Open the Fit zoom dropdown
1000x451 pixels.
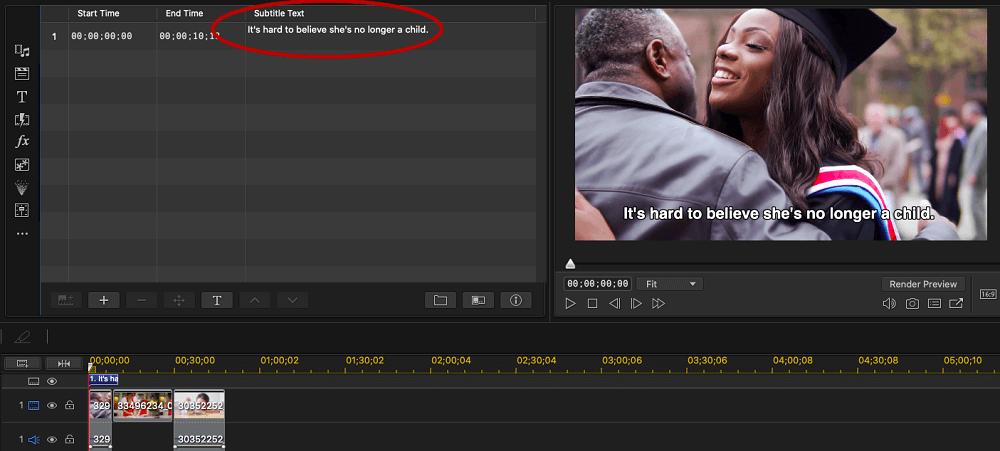click(670, 284)
